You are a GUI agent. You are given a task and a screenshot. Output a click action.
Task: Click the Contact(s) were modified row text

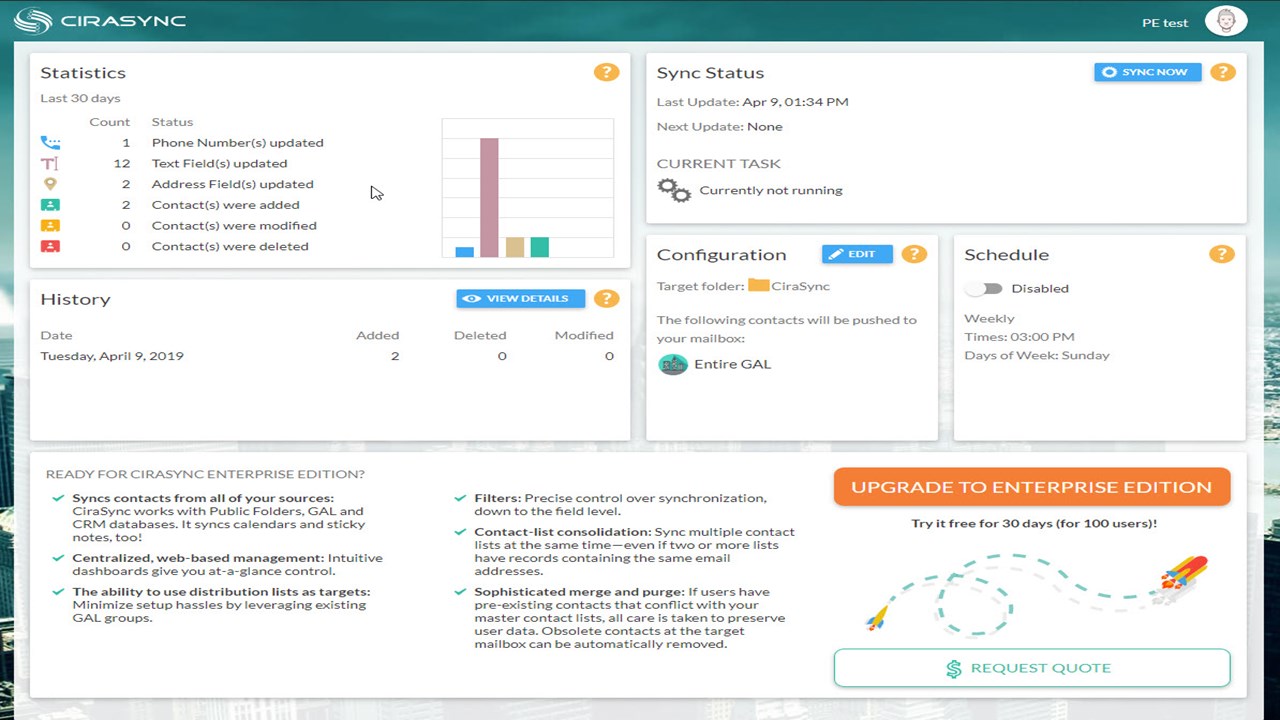[x=234, y=226]
